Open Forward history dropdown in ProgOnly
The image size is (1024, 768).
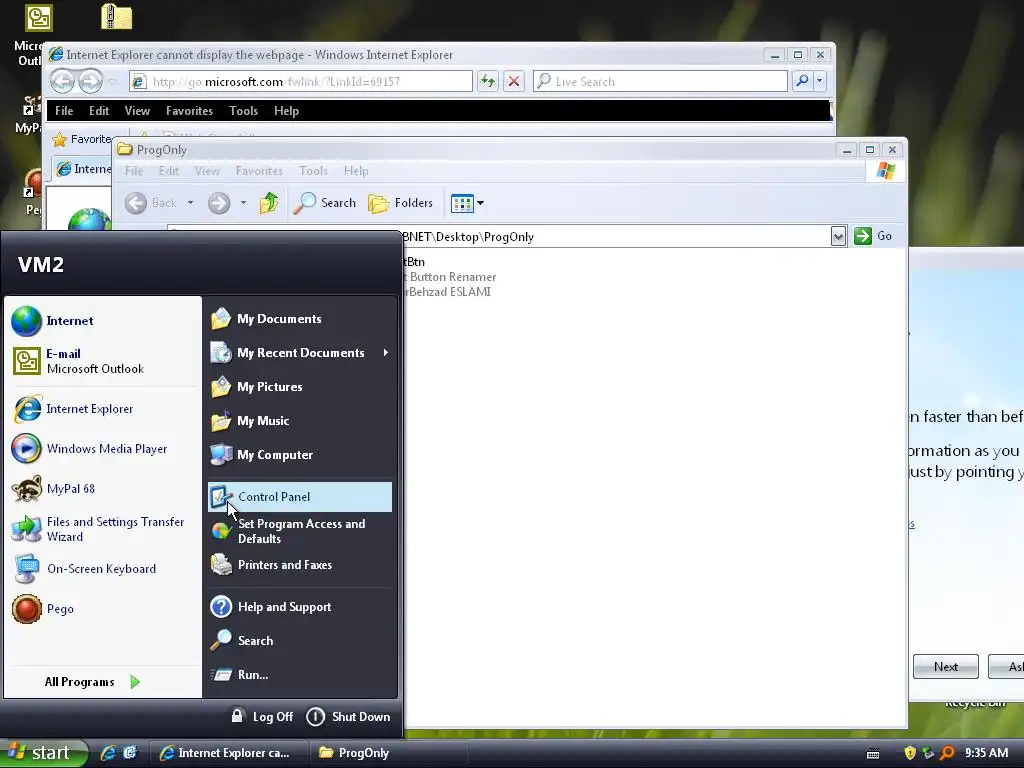click(243, 203)
